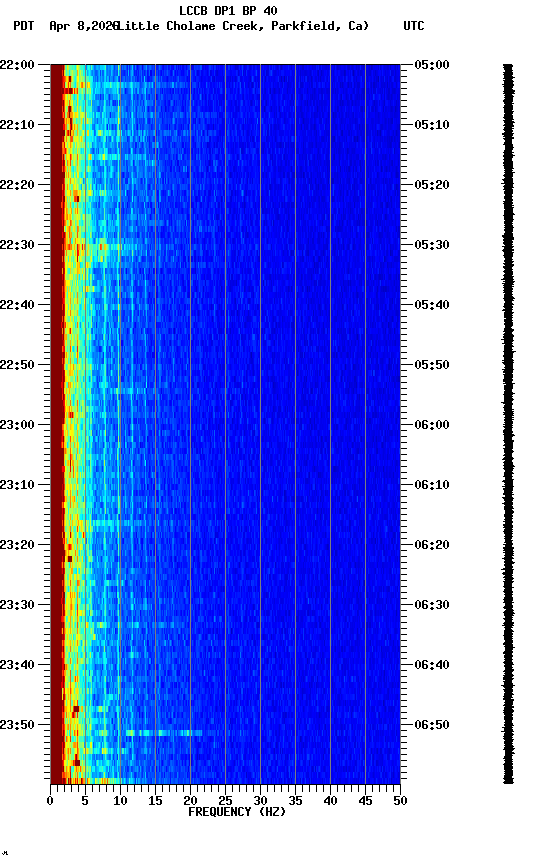
Task: Click the '06:20' UTC time label
Action: pos(432,545)
